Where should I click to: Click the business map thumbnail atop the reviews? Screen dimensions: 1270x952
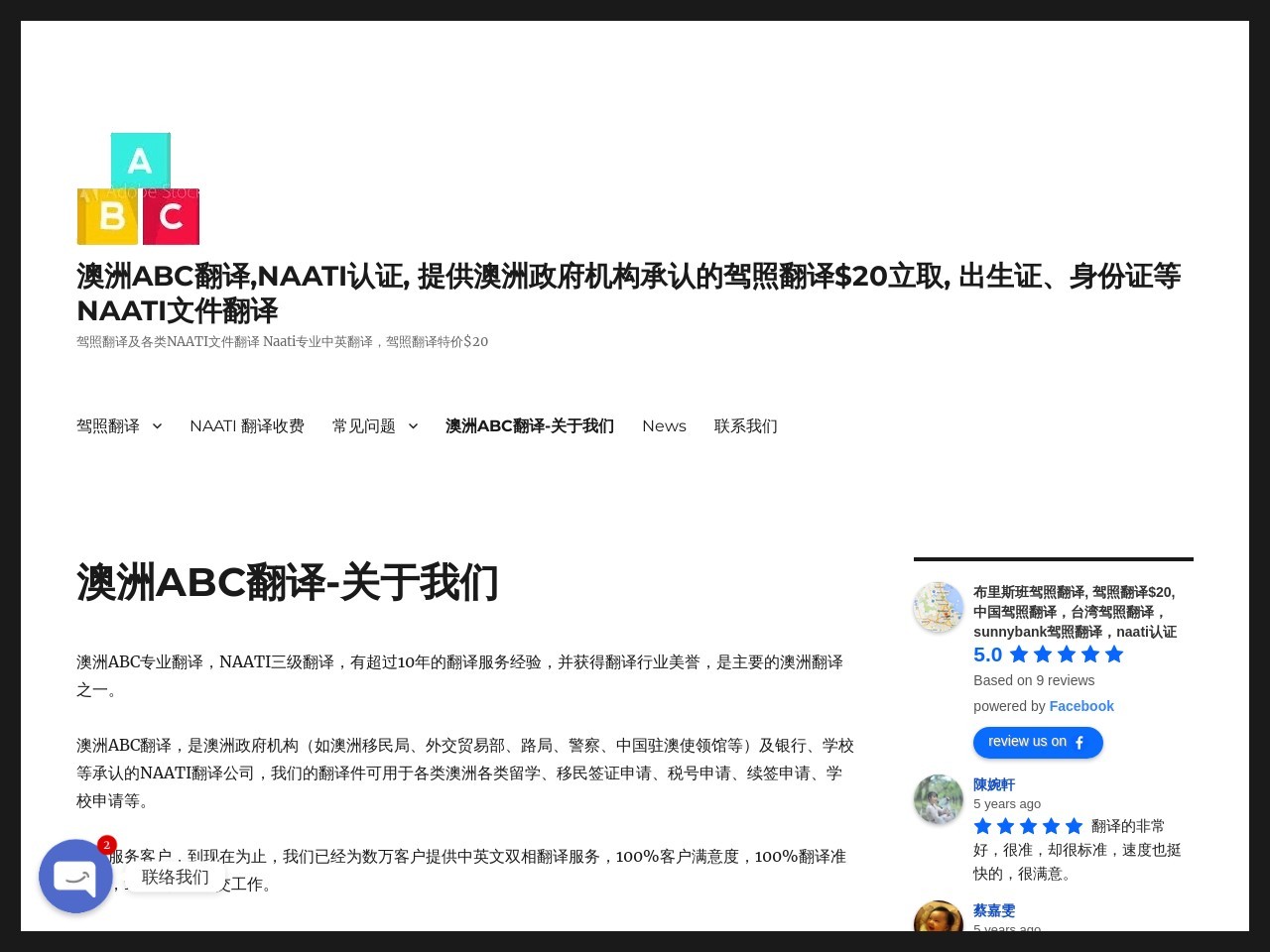click(x=938, y=607)
